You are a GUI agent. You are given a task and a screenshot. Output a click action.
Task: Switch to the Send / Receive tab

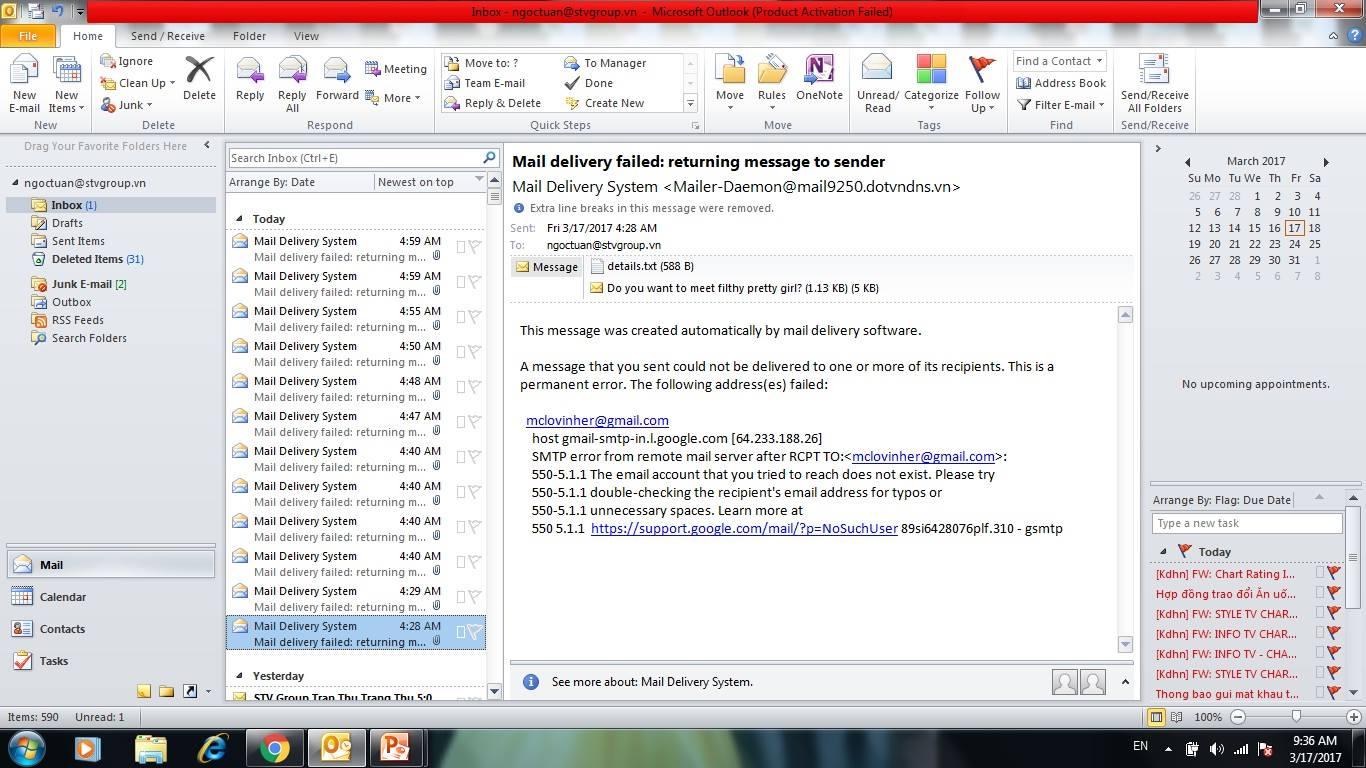click(168, 36)
